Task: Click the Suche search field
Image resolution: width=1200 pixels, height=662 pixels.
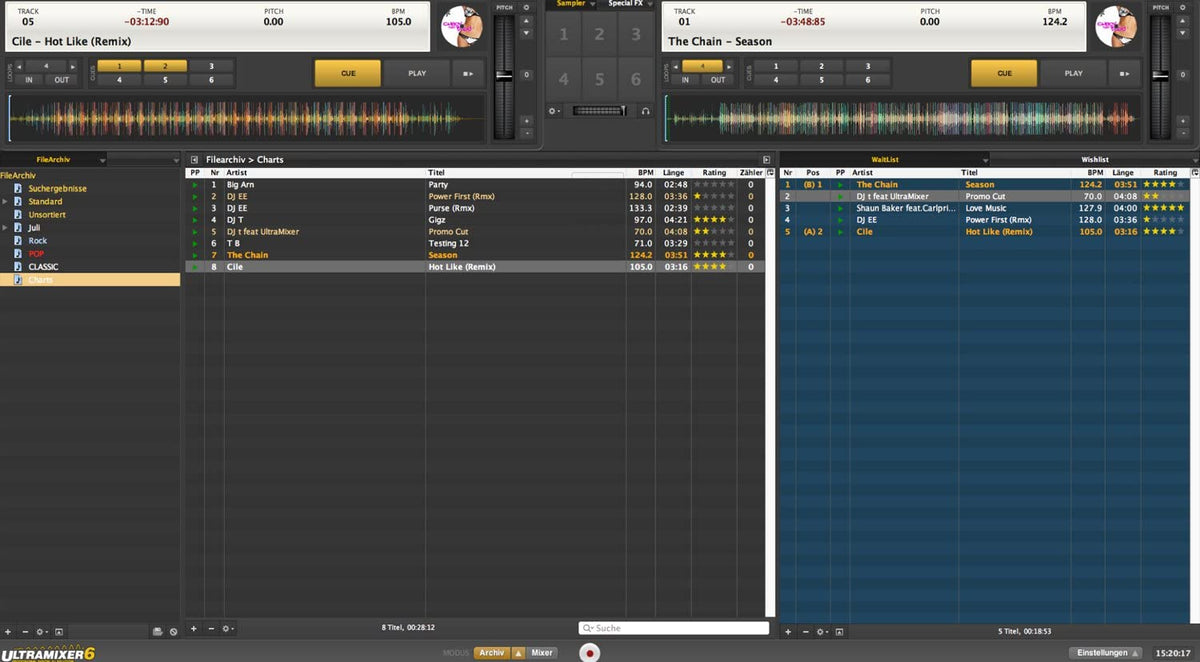Action: tap(674, 628)
